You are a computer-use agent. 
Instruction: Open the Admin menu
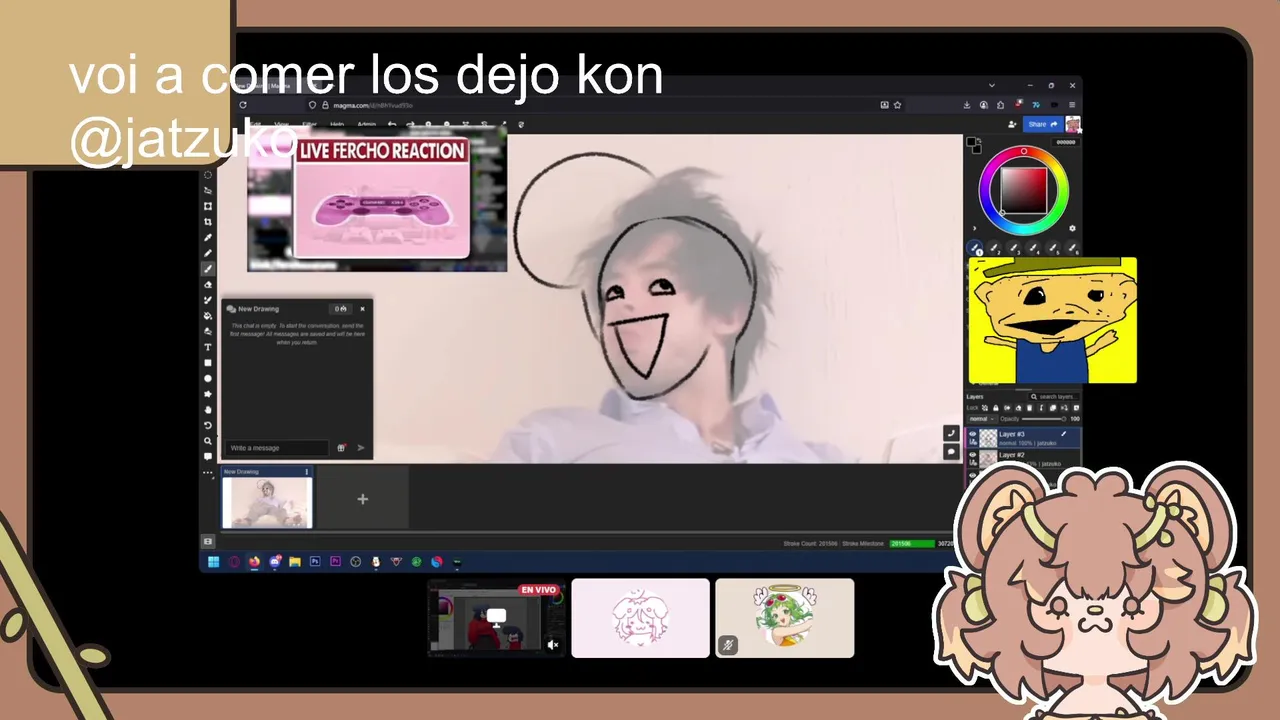pyautogui.click(x=367, y=125)
